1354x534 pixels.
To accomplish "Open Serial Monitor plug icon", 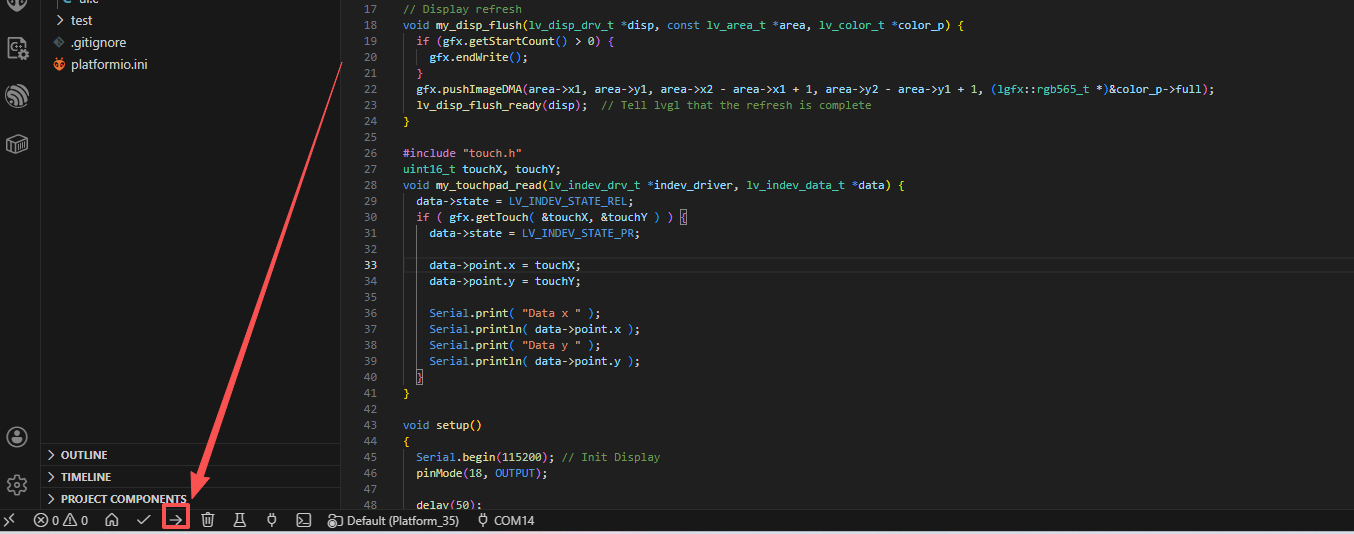I will pos(271,520).
